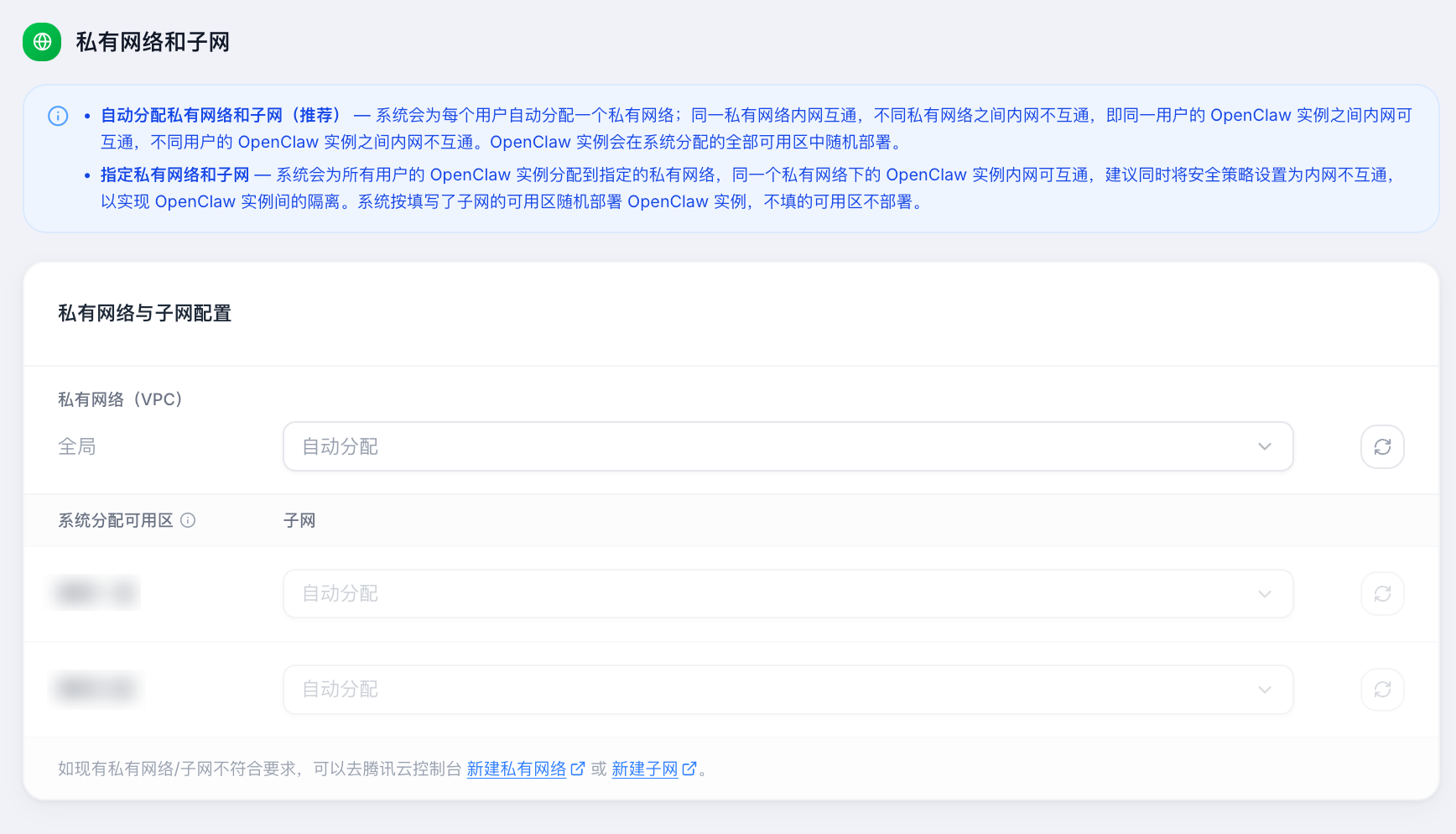
Task: Click the 指定私有网络和子网 text
Action: pos(175,175)
